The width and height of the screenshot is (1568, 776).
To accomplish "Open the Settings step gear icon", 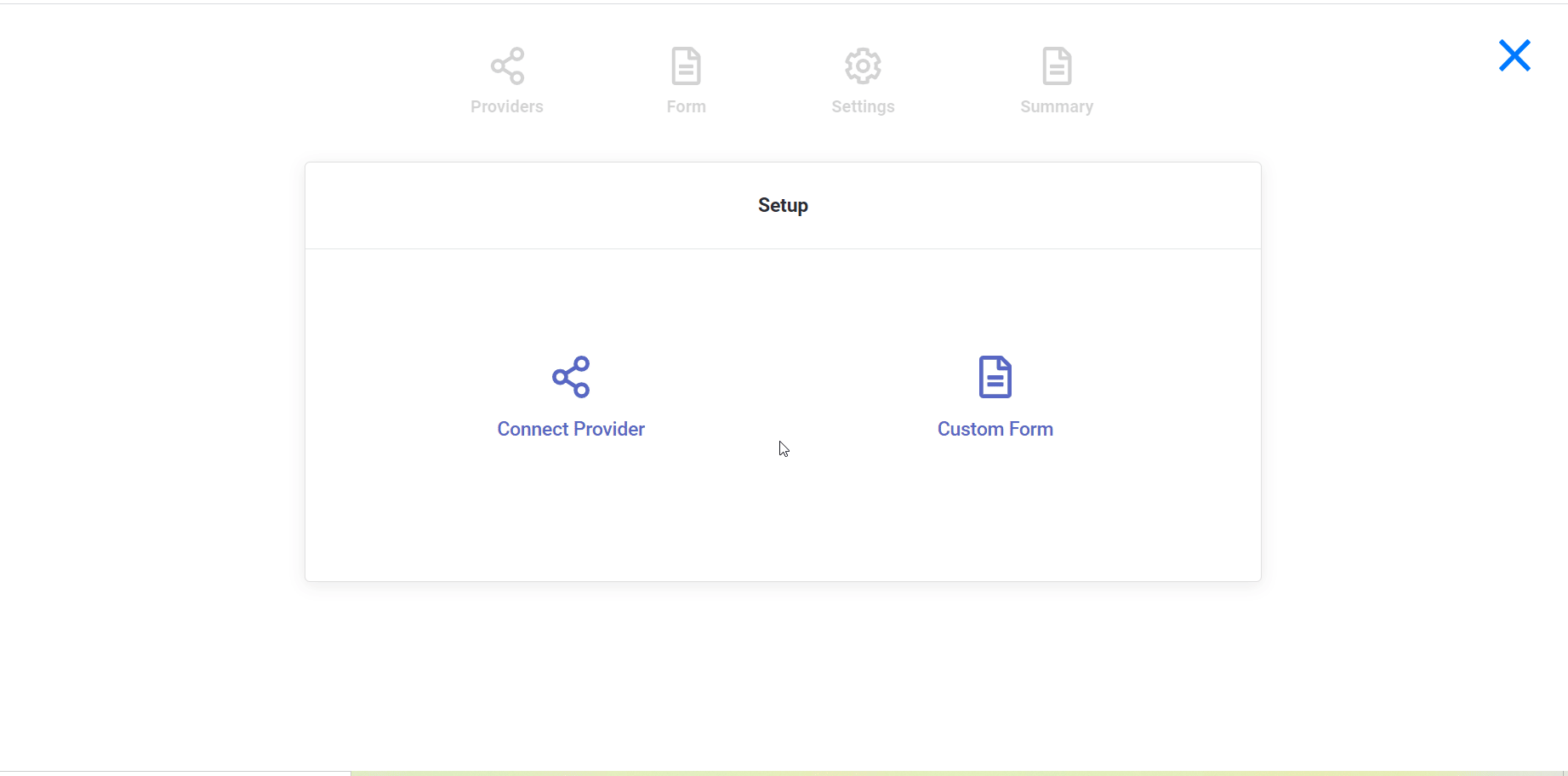I will click(863, 66).
